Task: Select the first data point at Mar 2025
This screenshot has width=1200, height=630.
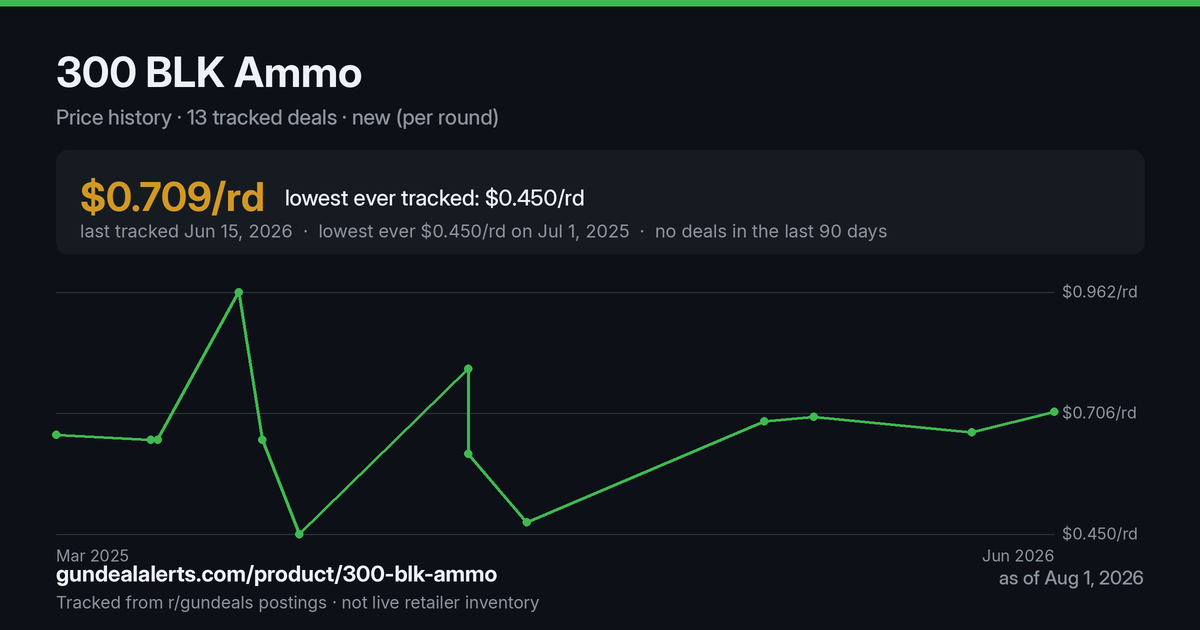Action: [x=56, y=435]
